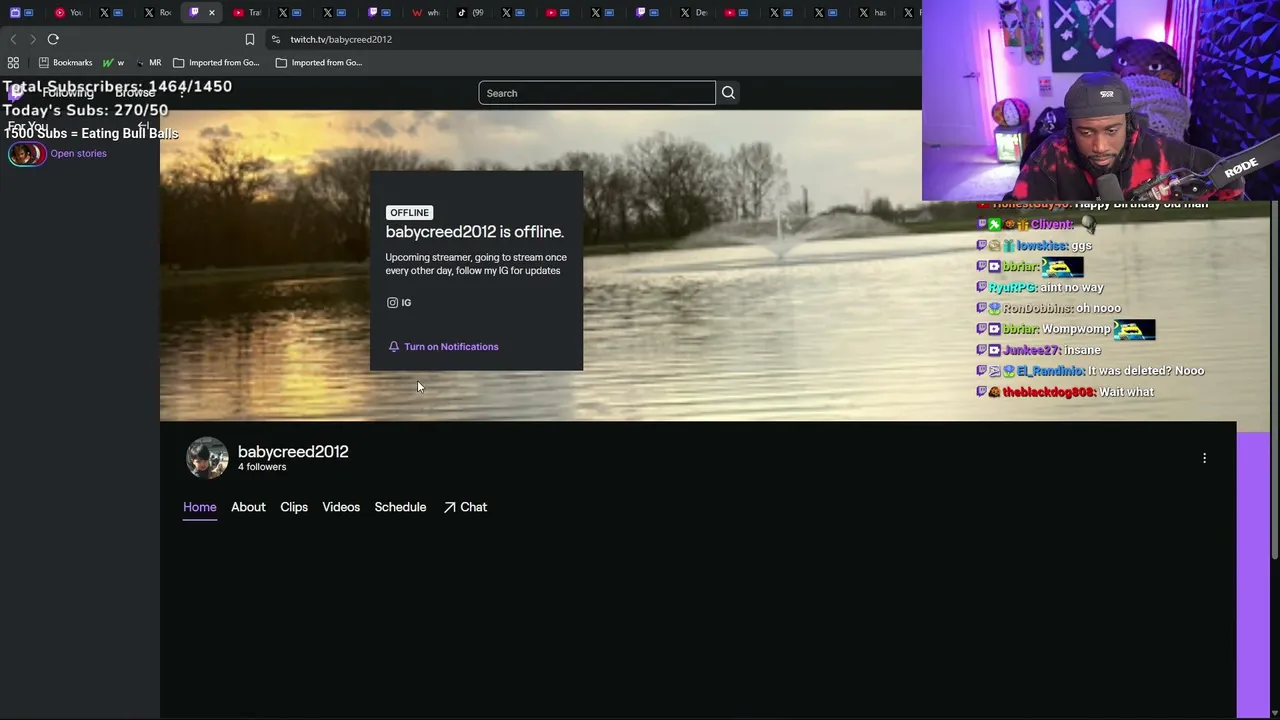Open the babycreed2012 channel avatar
This screenshot has height=720, width=1280.
(x=207, y=458)
